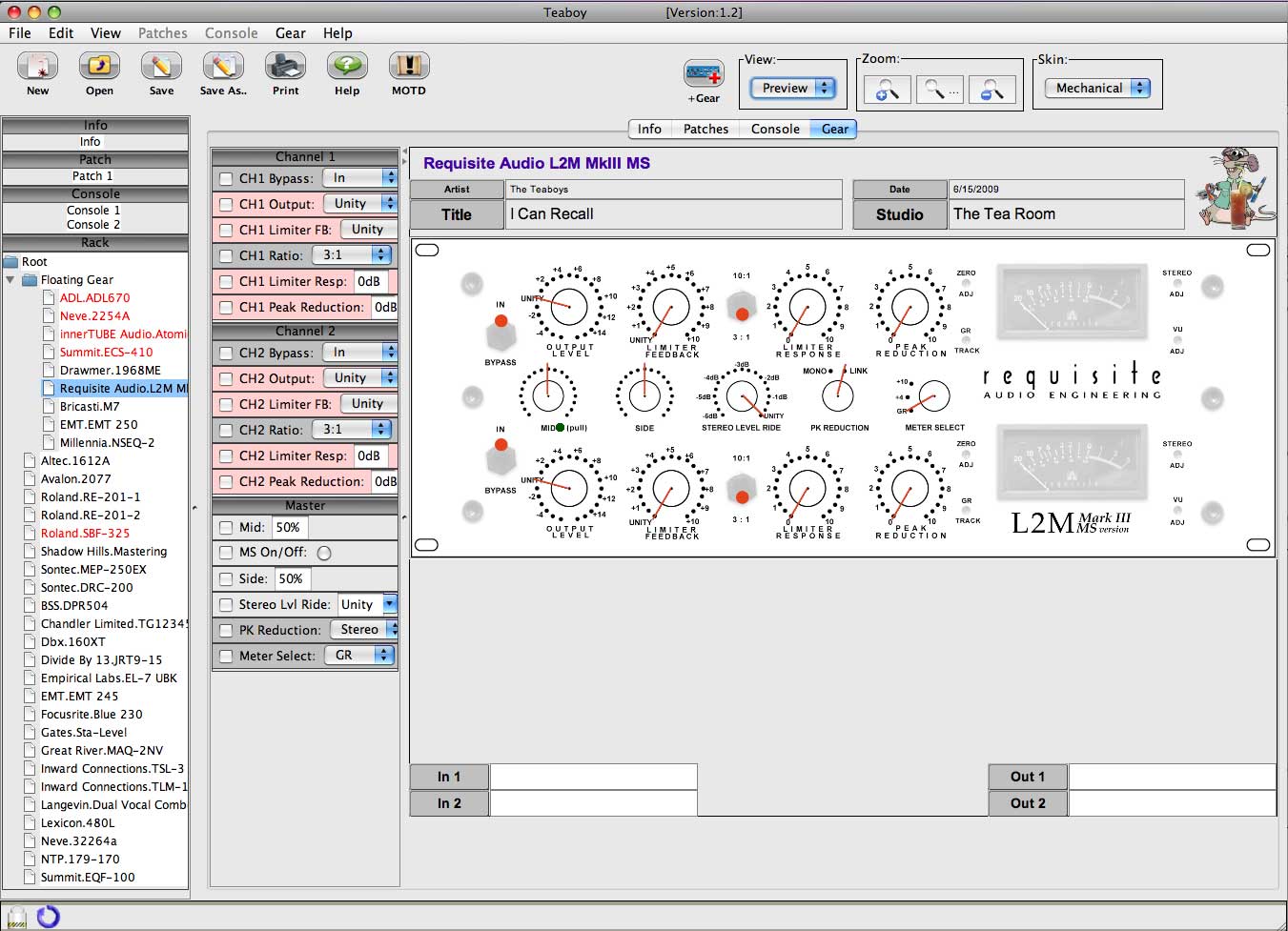Select Neve.2254A in the rack tree

94,316
